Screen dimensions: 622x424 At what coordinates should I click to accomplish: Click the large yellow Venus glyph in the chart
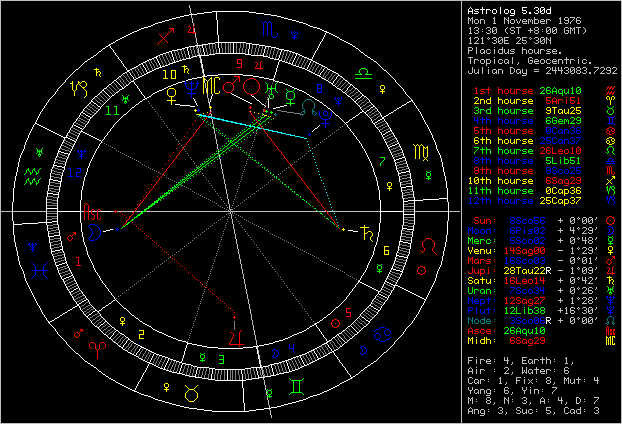tap(171, 96)
